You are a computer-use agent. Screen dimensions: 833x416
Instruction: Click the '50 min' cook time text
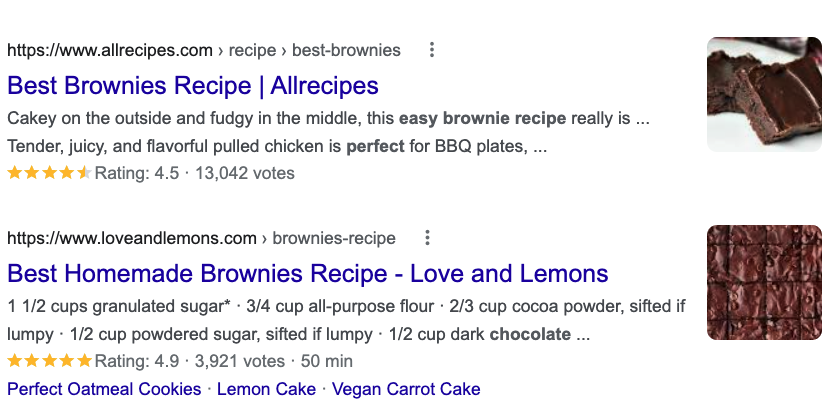click(327, 361)
